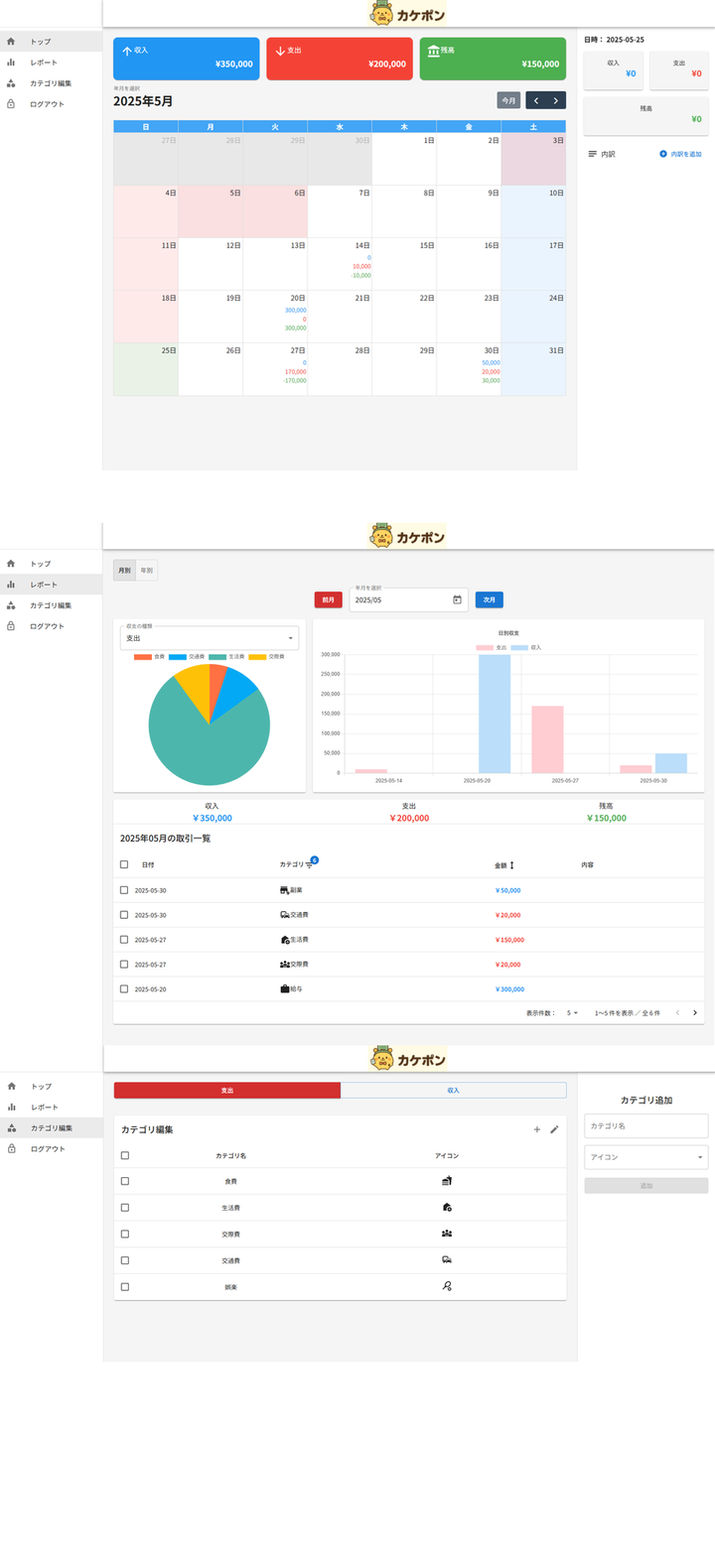
Task: Expand the アイコン dropdown in カテゴリ追加
Action: tap(646, 1157)
